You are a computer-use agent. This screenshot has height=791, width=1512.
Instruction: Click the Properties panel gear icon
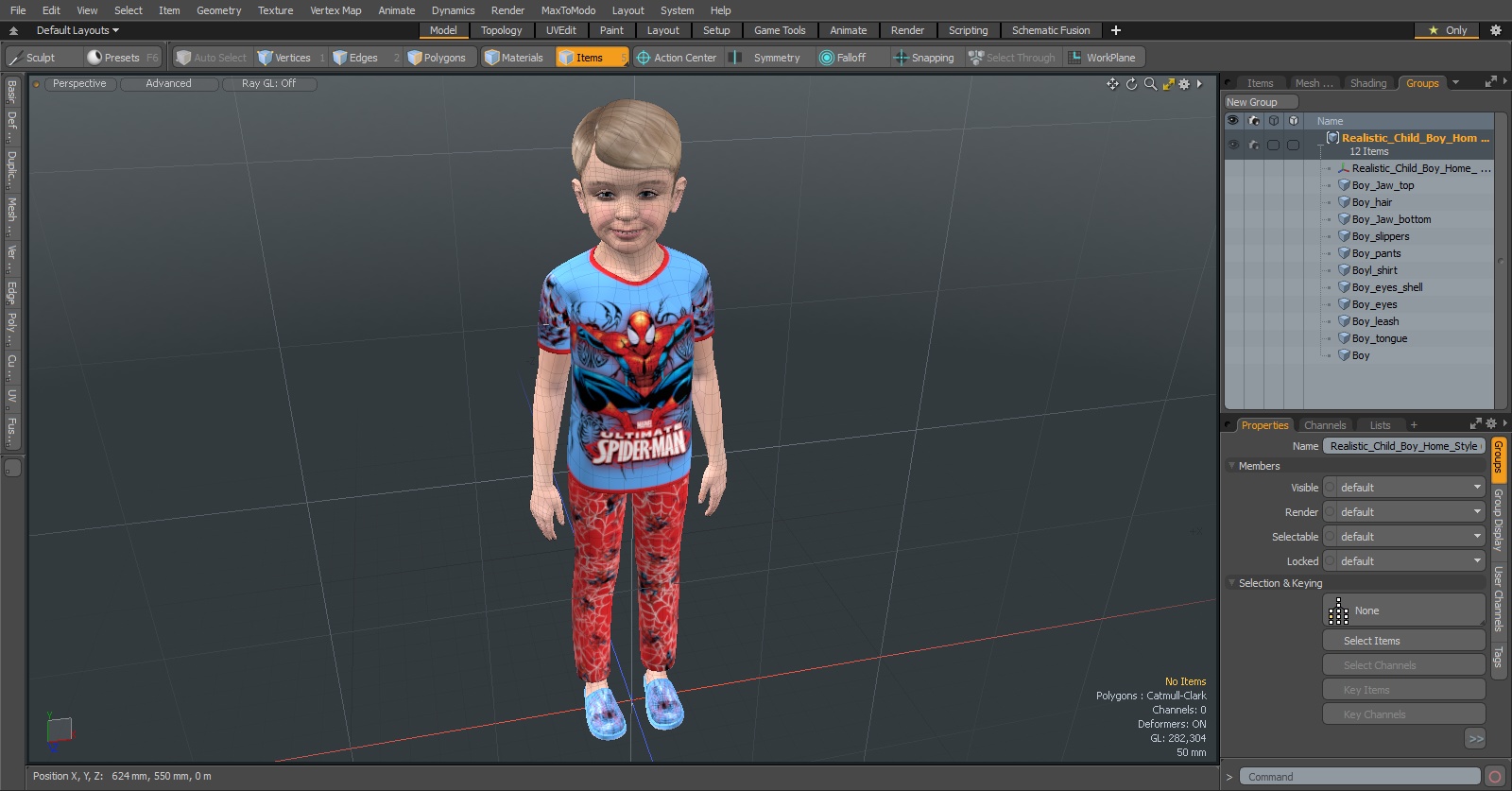click(x=1491, y=423)
